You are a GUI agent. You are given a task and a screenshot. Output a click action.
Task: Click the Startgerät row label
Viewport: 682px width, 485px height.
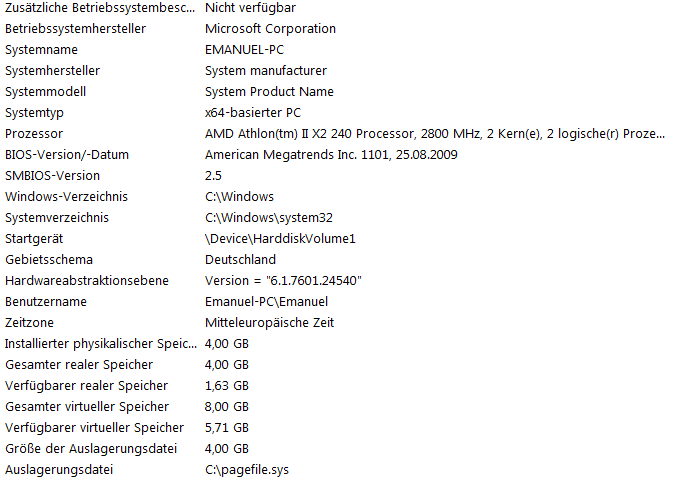point(34,239)
